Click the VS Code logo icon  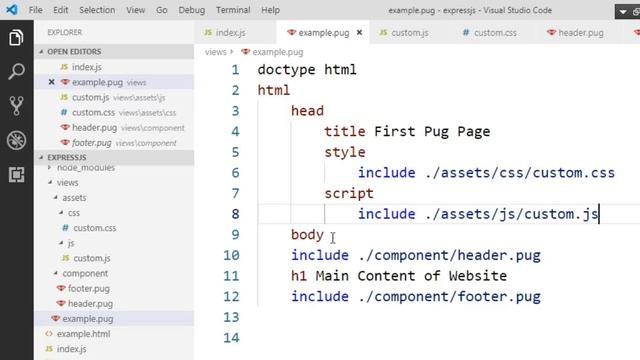pos(12,9)
